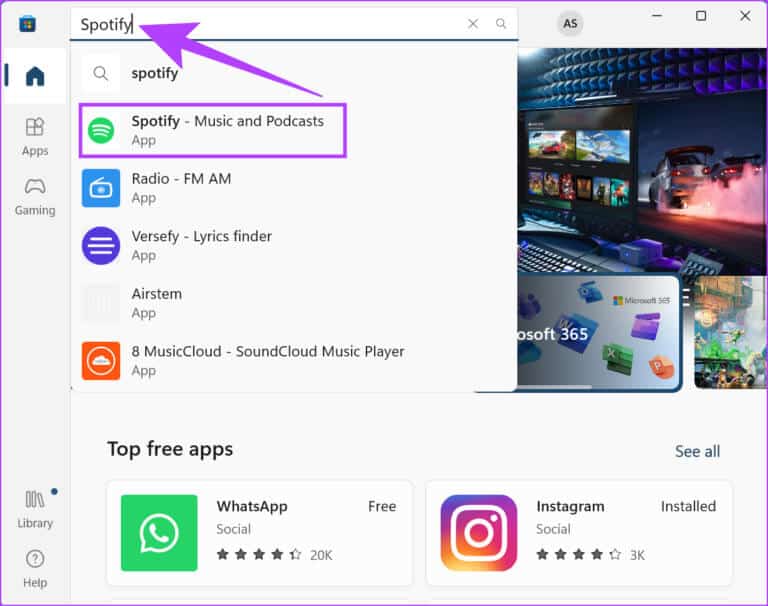
Task: Click the Social label under Instagram
Action: tap(553, 529)
